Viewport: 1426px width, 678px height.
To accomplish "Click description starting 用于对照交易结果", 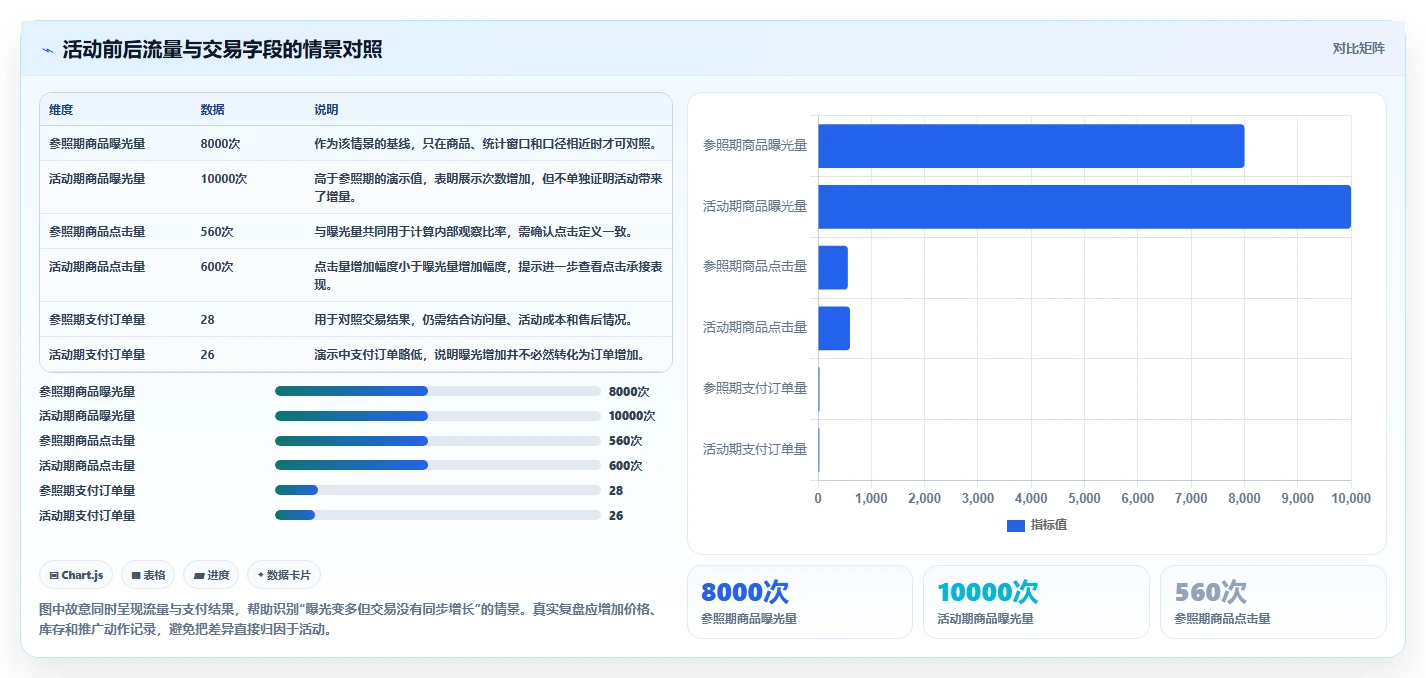I will point(473,320).
